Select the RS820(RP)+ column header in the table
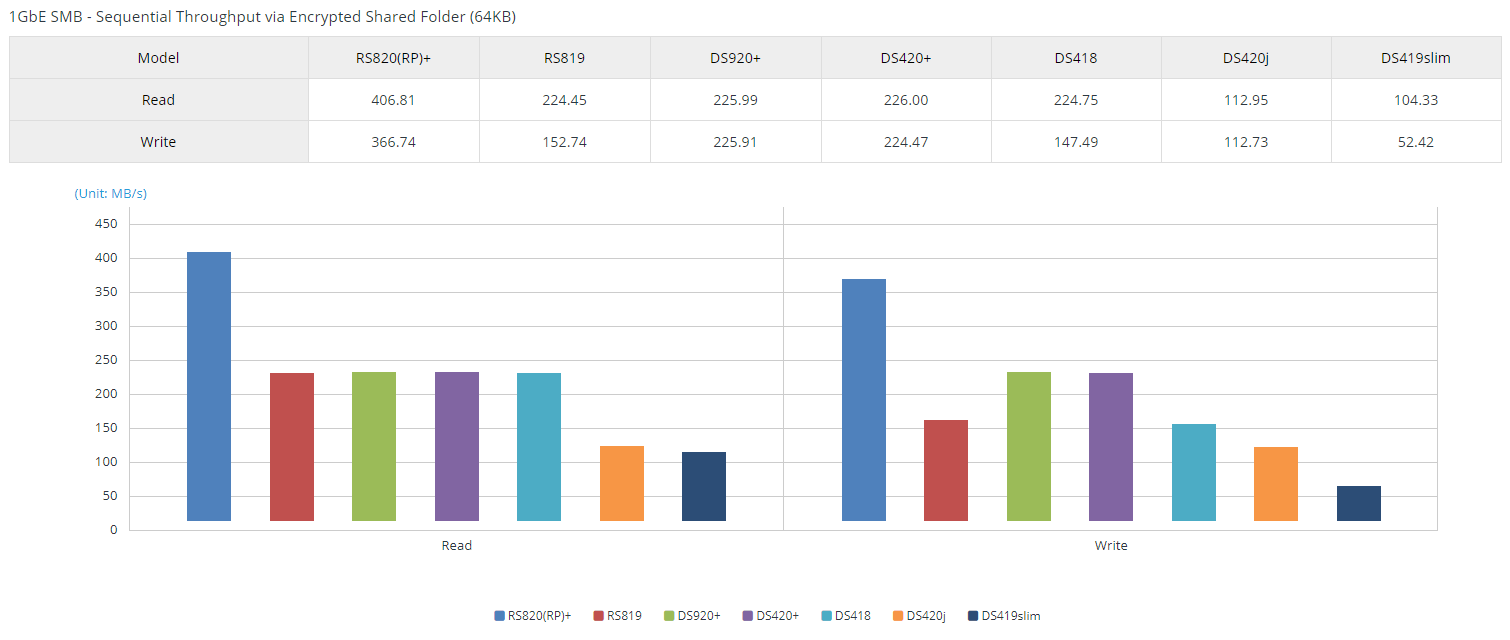This screenshot has width=1510, height=640. pyautogui.click(x=394, y=58)
